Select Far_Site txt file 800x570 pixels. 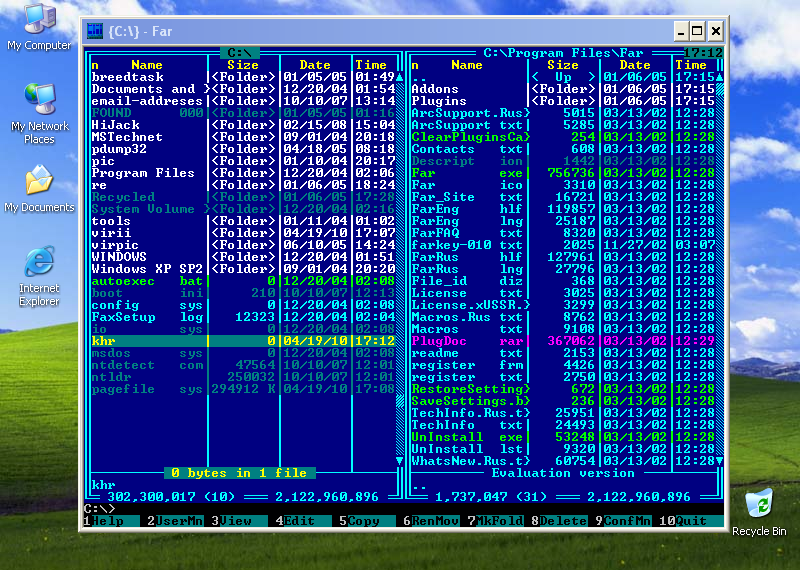[x=563, y=197]
